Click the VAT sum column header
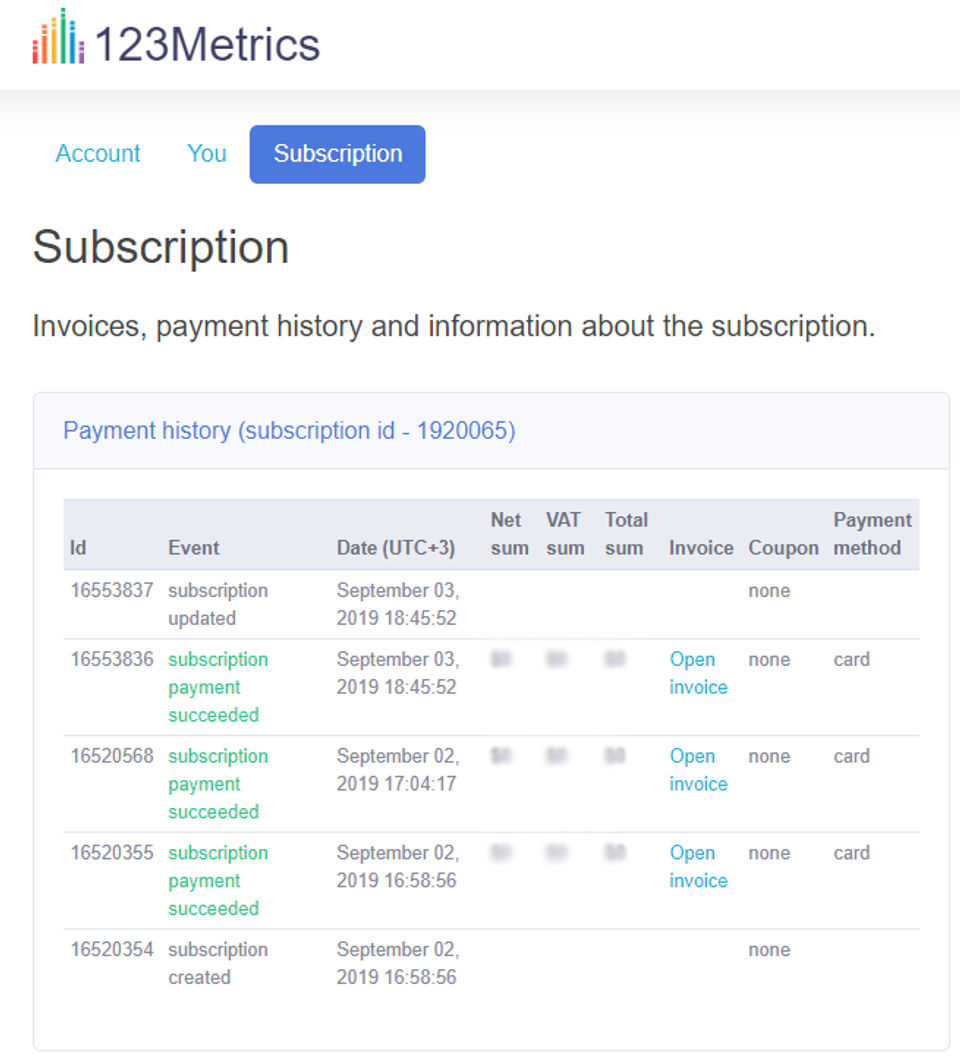 [565, 534]
